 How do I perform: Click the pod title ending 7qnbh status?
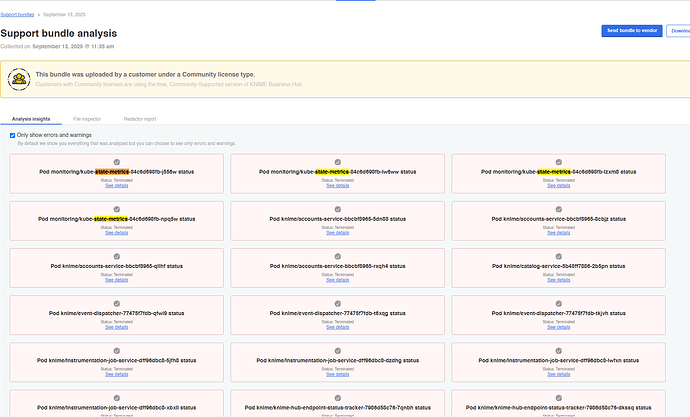tap(338, 408)
